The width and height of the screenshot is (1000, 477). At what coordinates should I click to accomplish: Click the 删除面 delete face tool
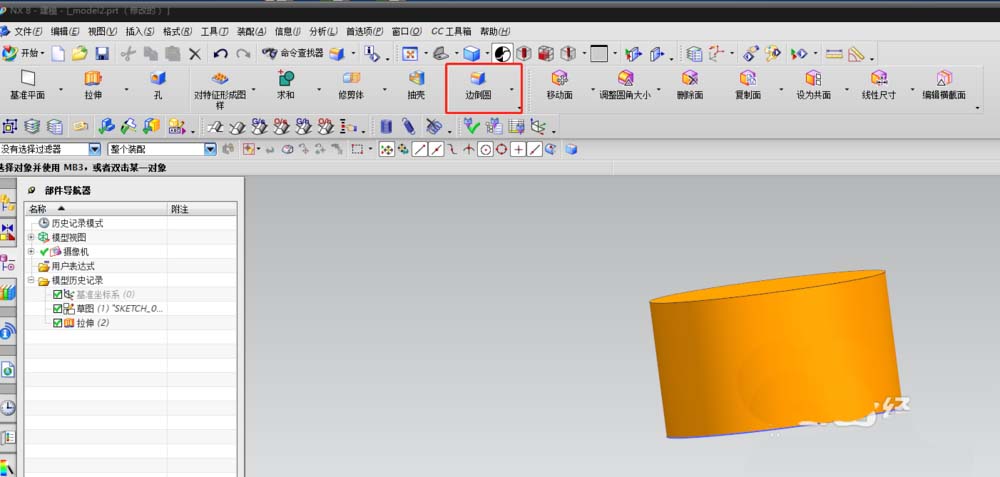point(689,86)
